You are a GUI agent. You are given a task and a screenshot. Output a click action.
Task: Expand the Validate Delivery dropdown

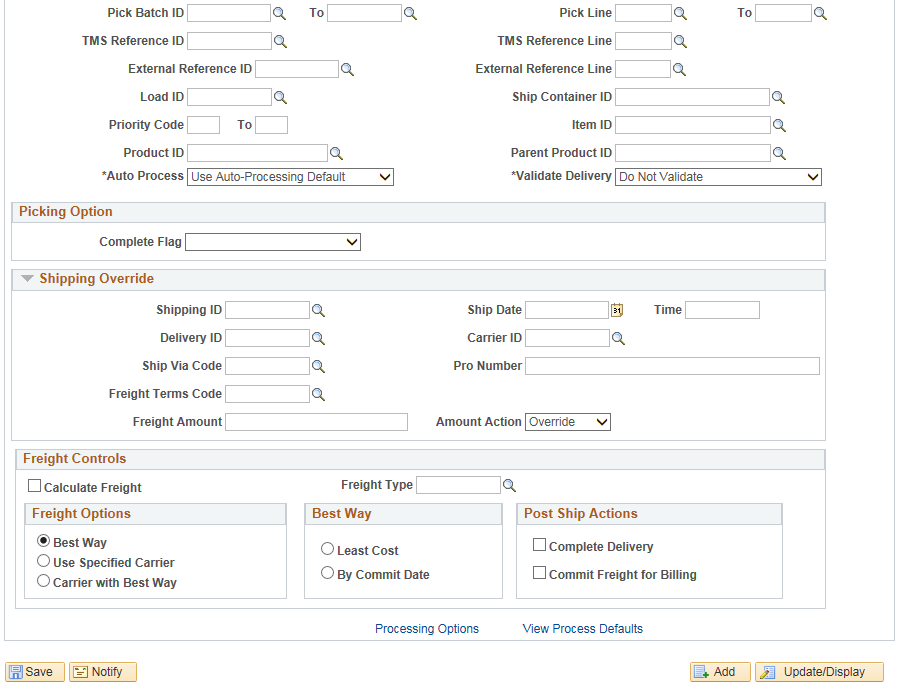coord(718,177)
